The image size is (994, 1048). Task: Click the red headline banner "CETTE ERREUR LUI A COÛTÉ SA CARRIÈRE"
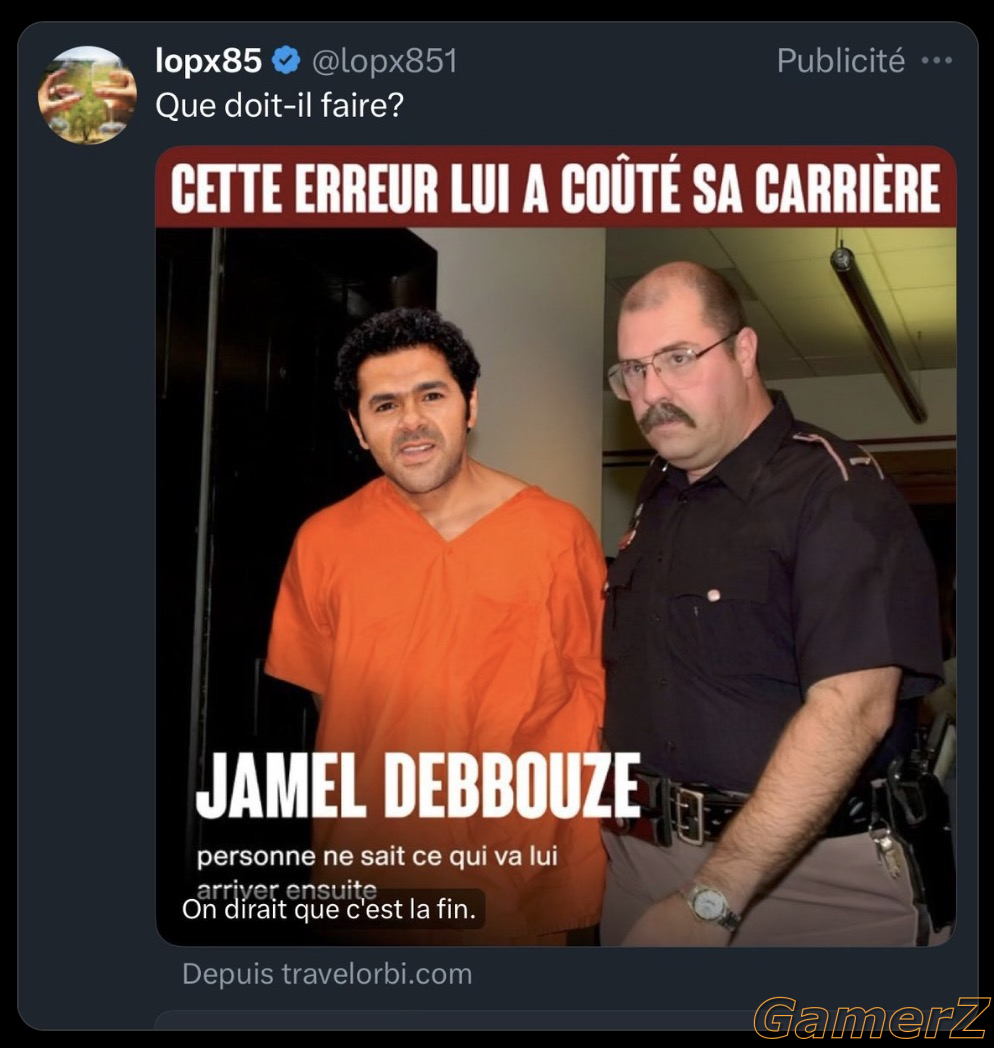click(555, 187)
